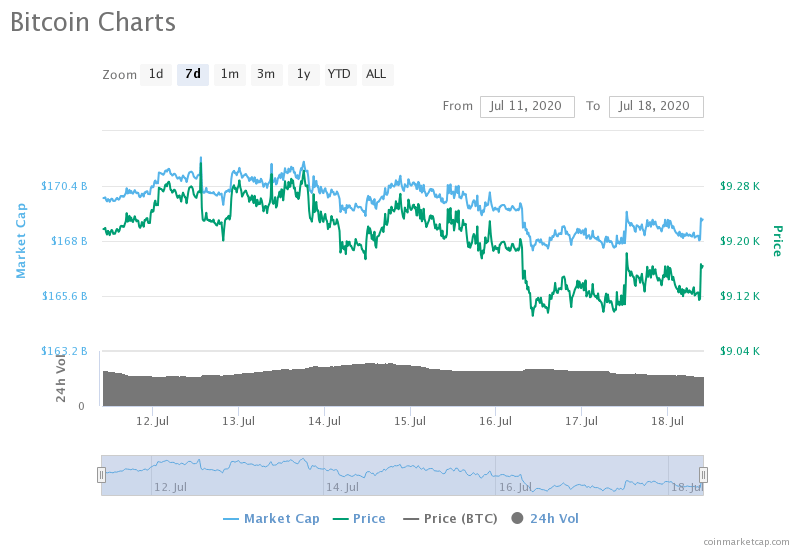Click the 13. Jul axis label
Image resolution: width=800 pixels, height=550 pixels.
[x=238, y=421]
